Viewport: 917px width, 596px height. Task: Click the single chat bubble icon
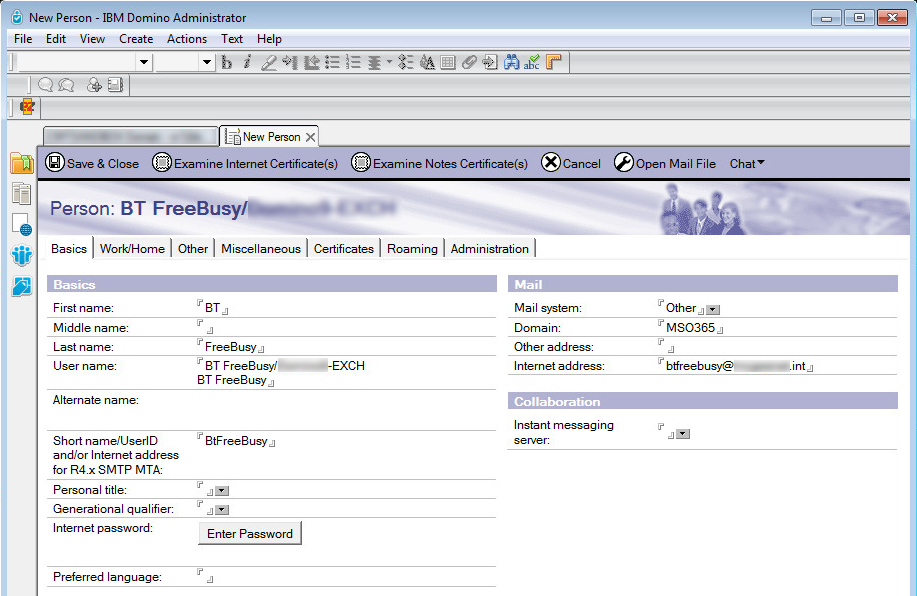(x=46, y=85)
